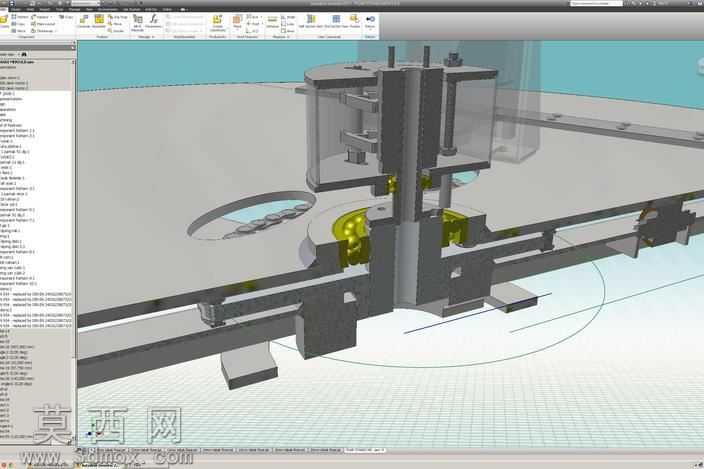Launch the Shrinkwrap tool
The width and height of the screenshot is (704, 469).
tap(41, 31)
